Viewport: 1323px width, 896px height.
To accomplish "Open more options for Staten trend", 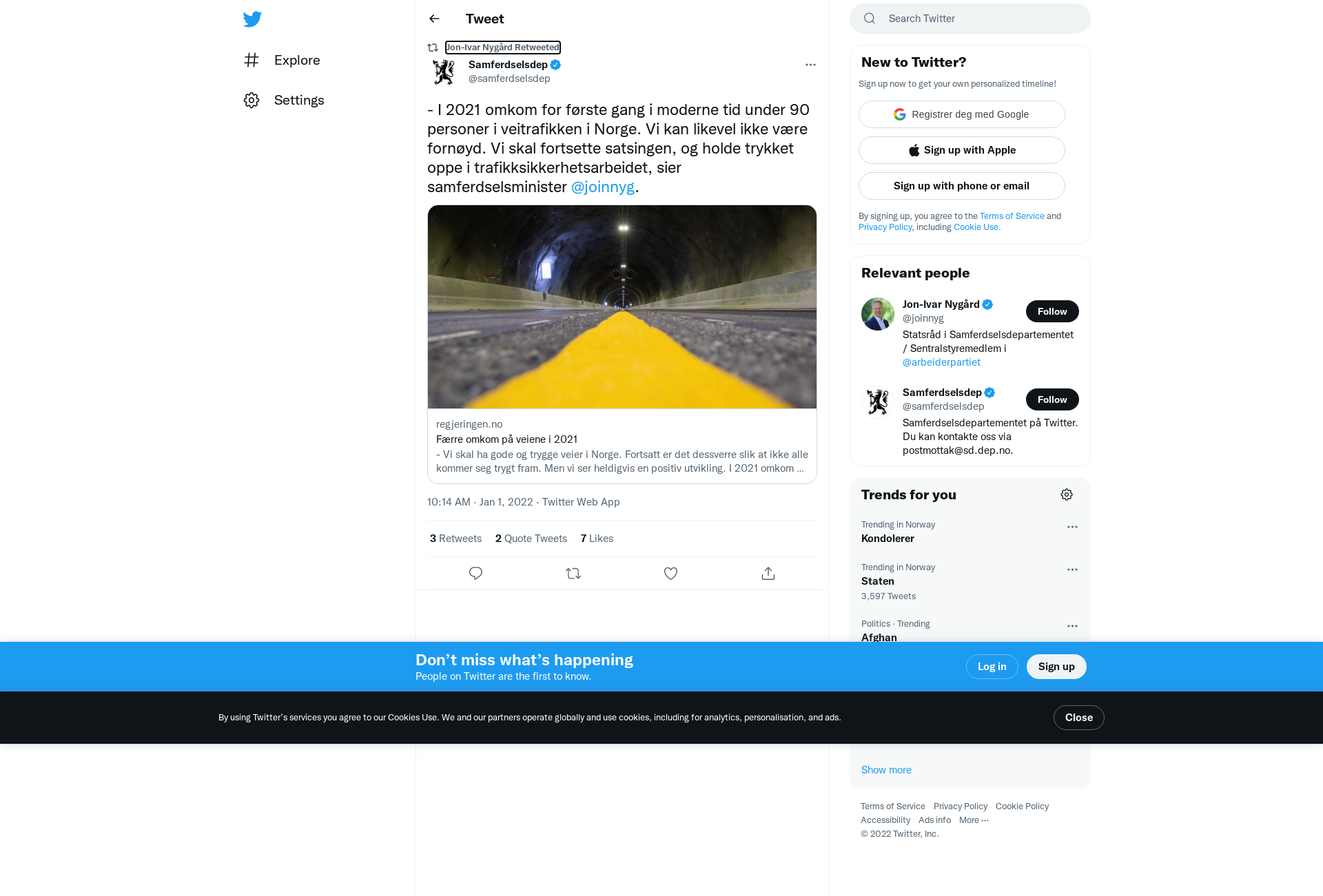I will pos(1072,570).
